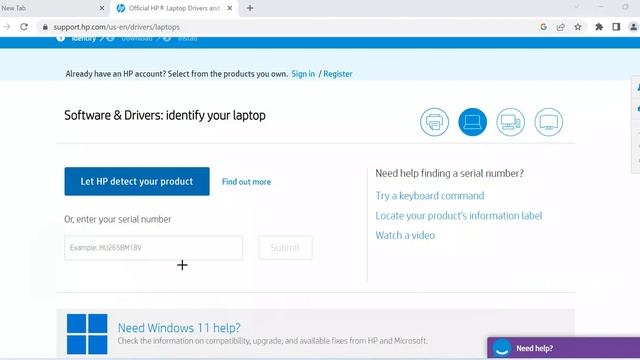Click Let HP detect your product
Viewport: 640px width, 360px height.
[x=137, y=181]
